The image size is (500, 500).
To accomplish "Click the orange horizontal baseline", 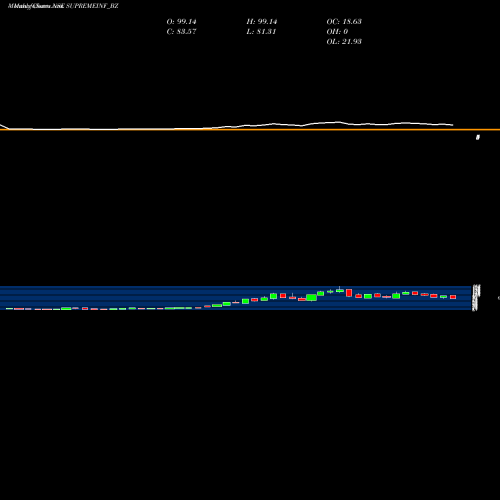I will [x=250, y=130].
